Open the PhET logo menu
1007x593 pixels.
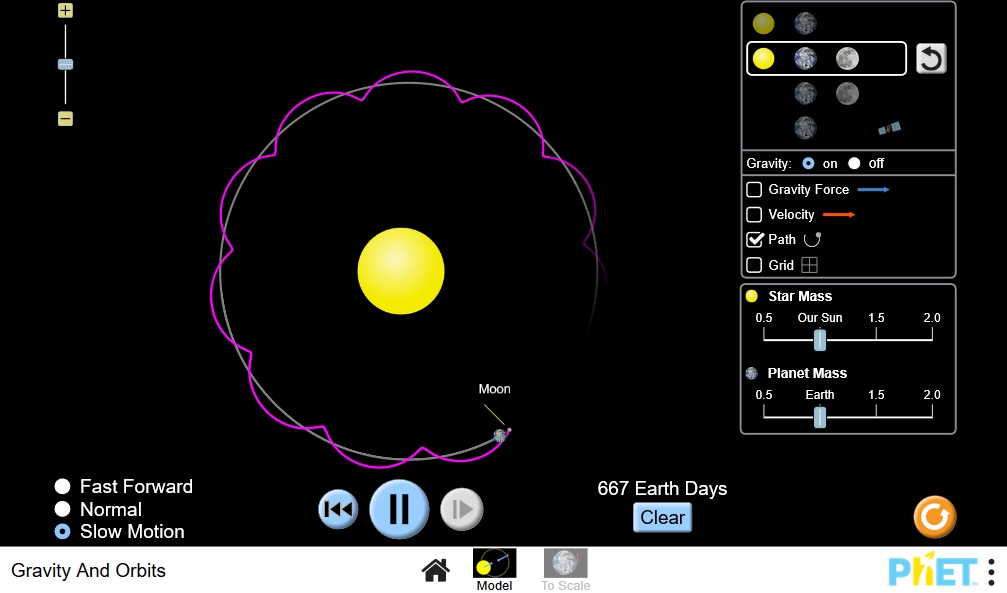coord(932,570)
